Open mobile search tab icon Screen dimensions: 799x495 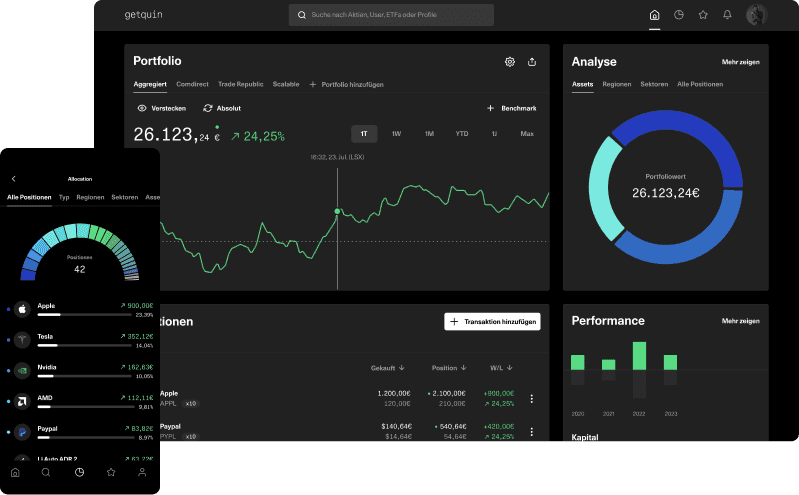coord(46,473)
